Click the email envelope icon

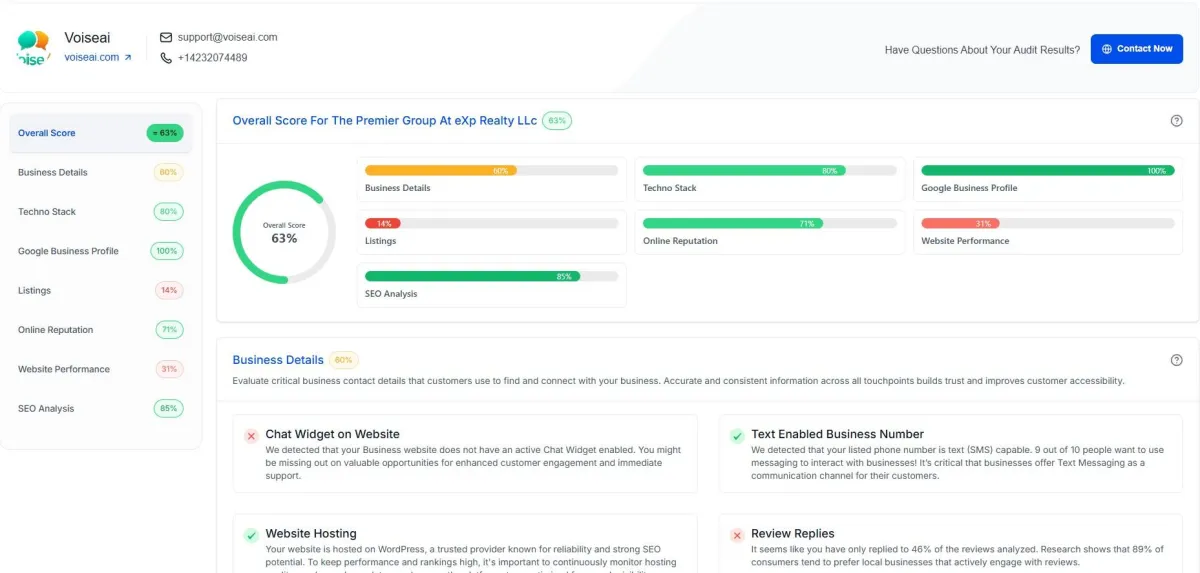pyautogui.click(x=166, y=37)
